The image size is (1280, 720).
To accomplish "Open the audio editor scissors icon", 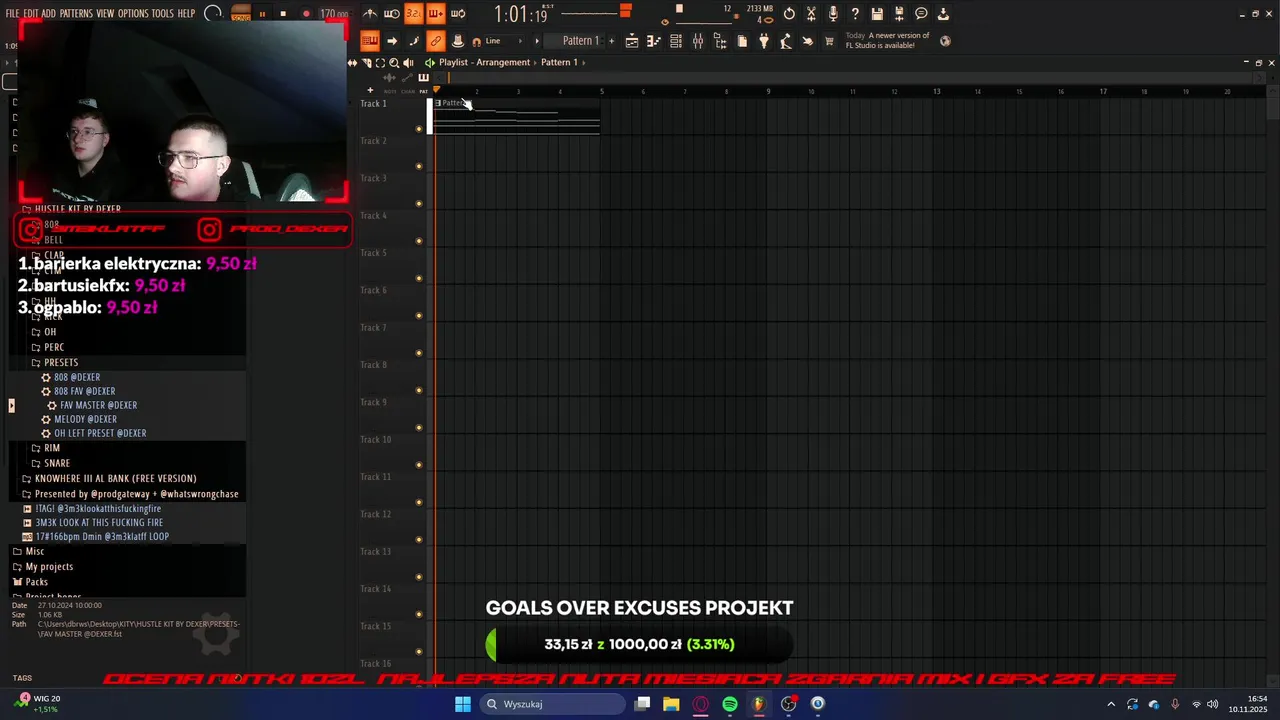I will 811,14.
